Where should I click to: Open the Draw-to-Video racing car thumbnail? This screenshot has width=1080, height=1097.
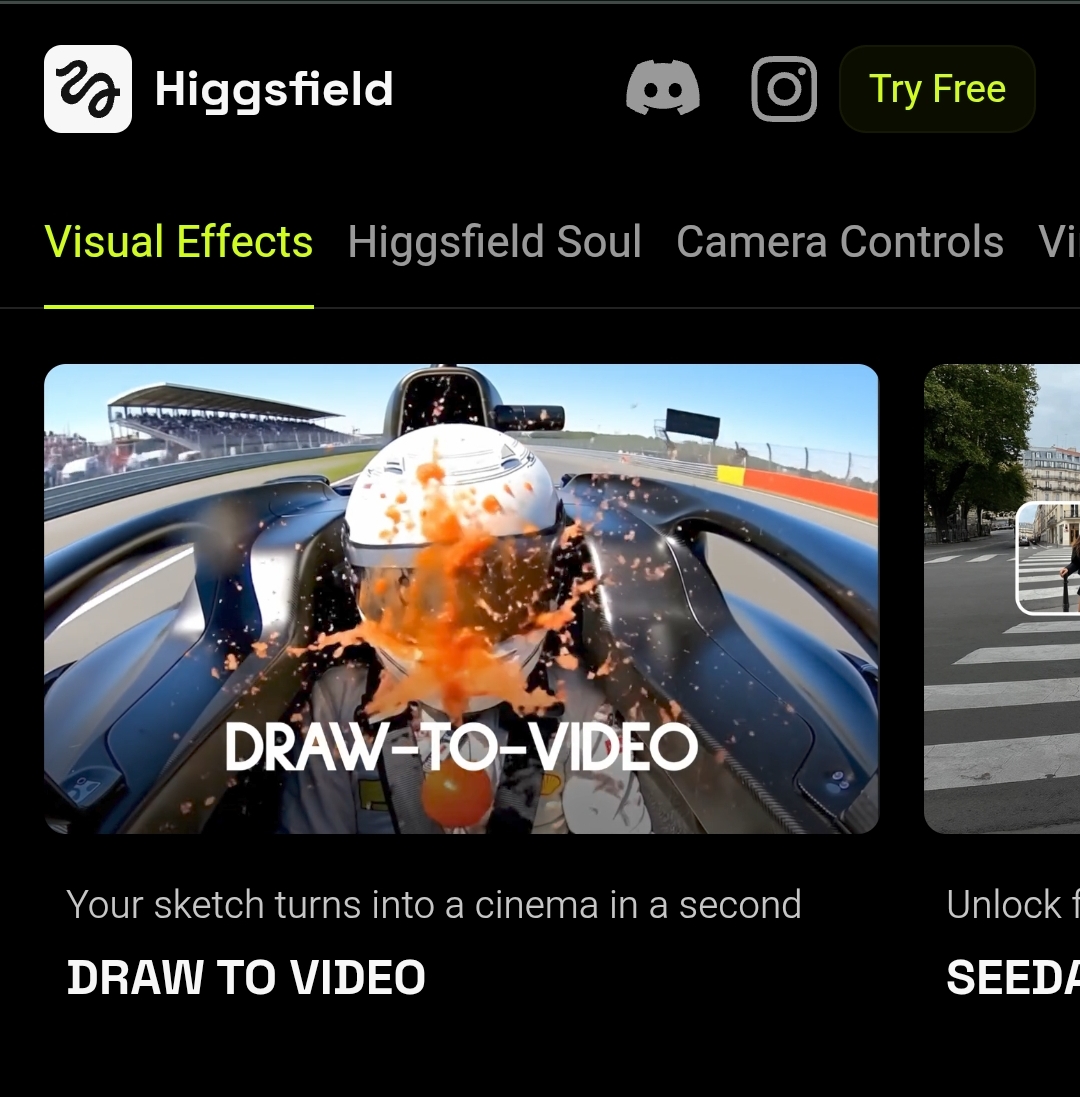tap(461, 599)
